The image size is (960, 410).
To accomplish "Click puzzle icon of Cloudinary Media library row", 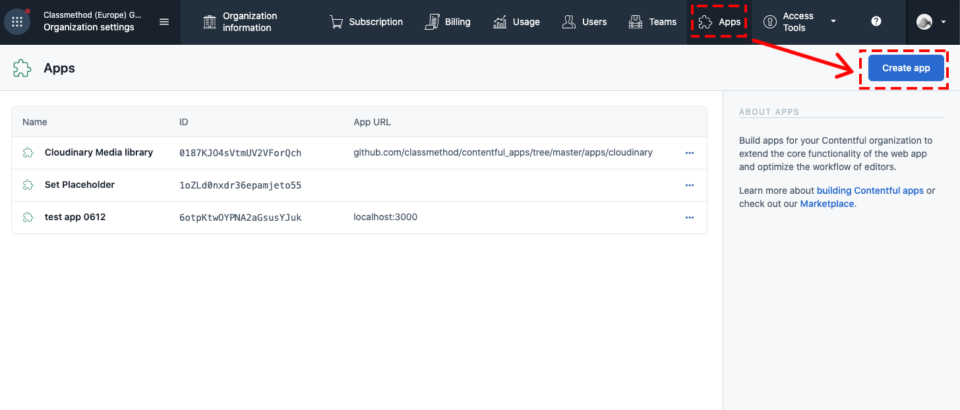I will click(28, 153).
